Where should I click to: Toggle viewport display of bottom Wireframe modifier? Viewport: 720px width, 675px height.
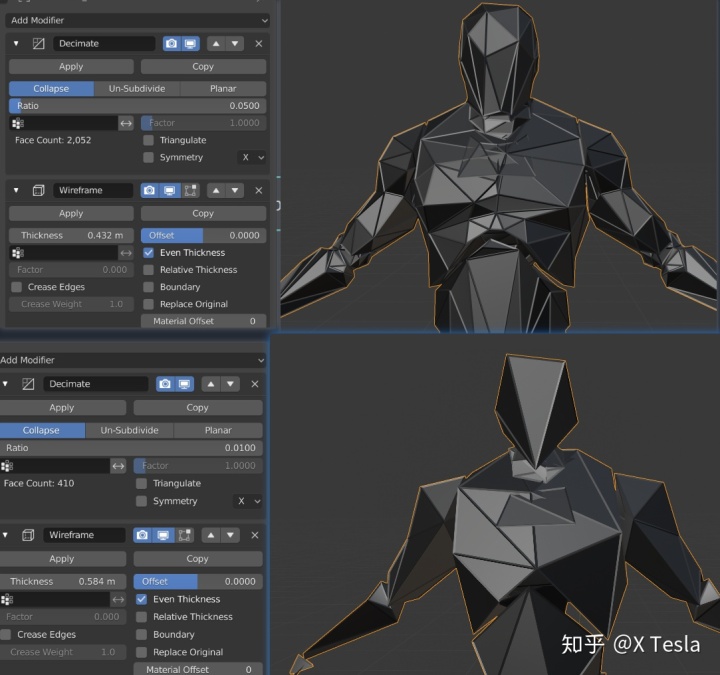(163, 535)
